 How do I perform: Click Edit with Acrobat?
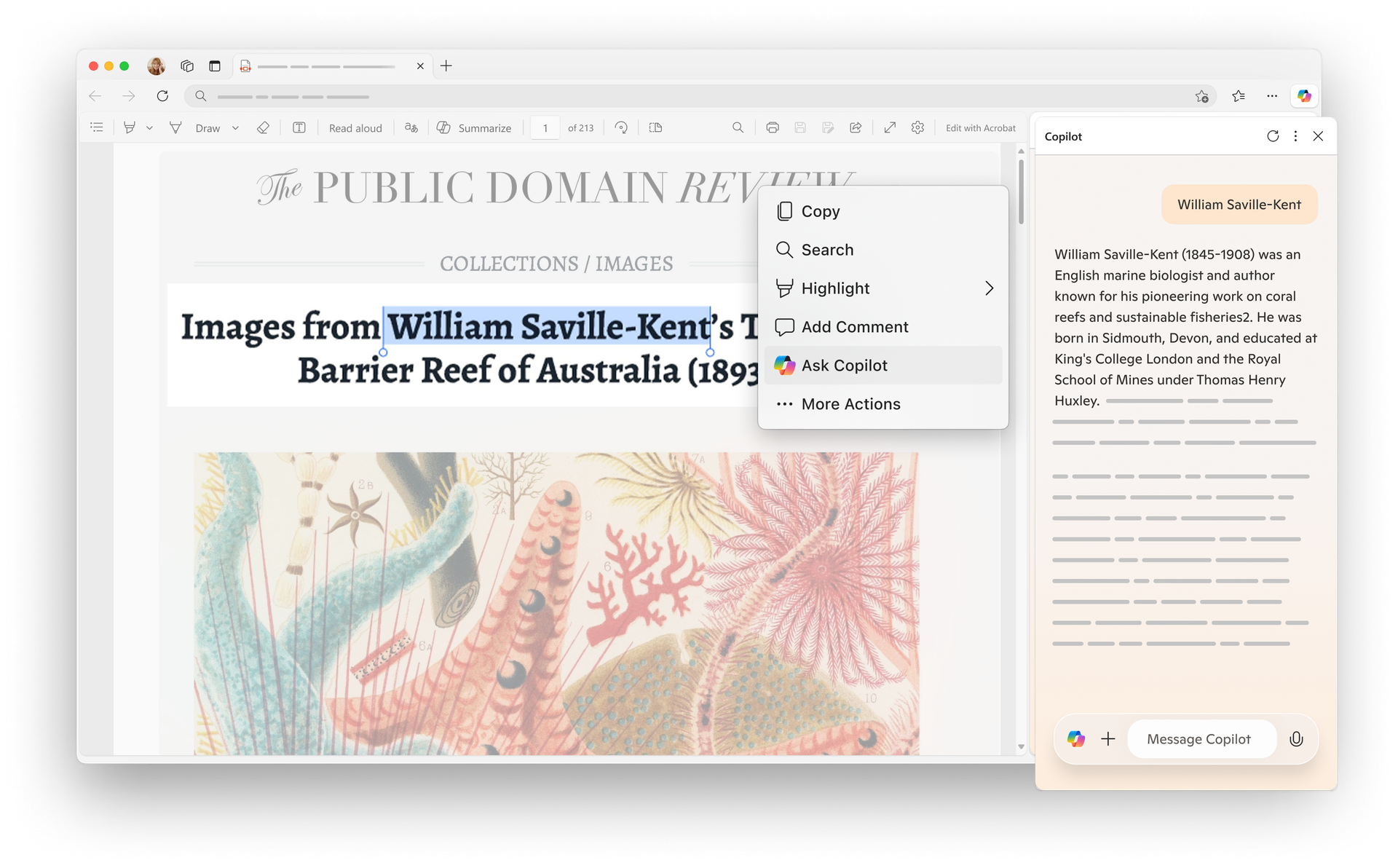pyautogui.click(x=980, y=127)
